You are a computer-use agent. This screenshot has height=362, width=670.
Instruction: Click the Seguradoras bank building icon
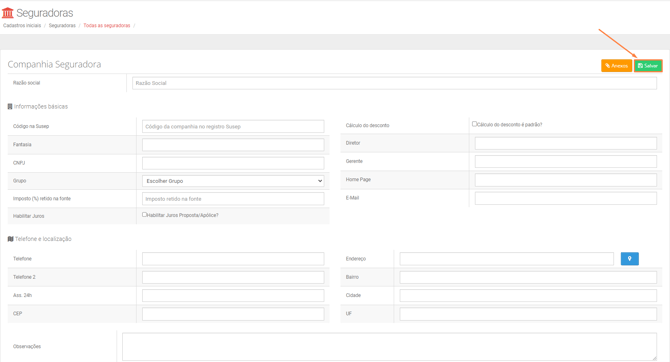[8, 13]
